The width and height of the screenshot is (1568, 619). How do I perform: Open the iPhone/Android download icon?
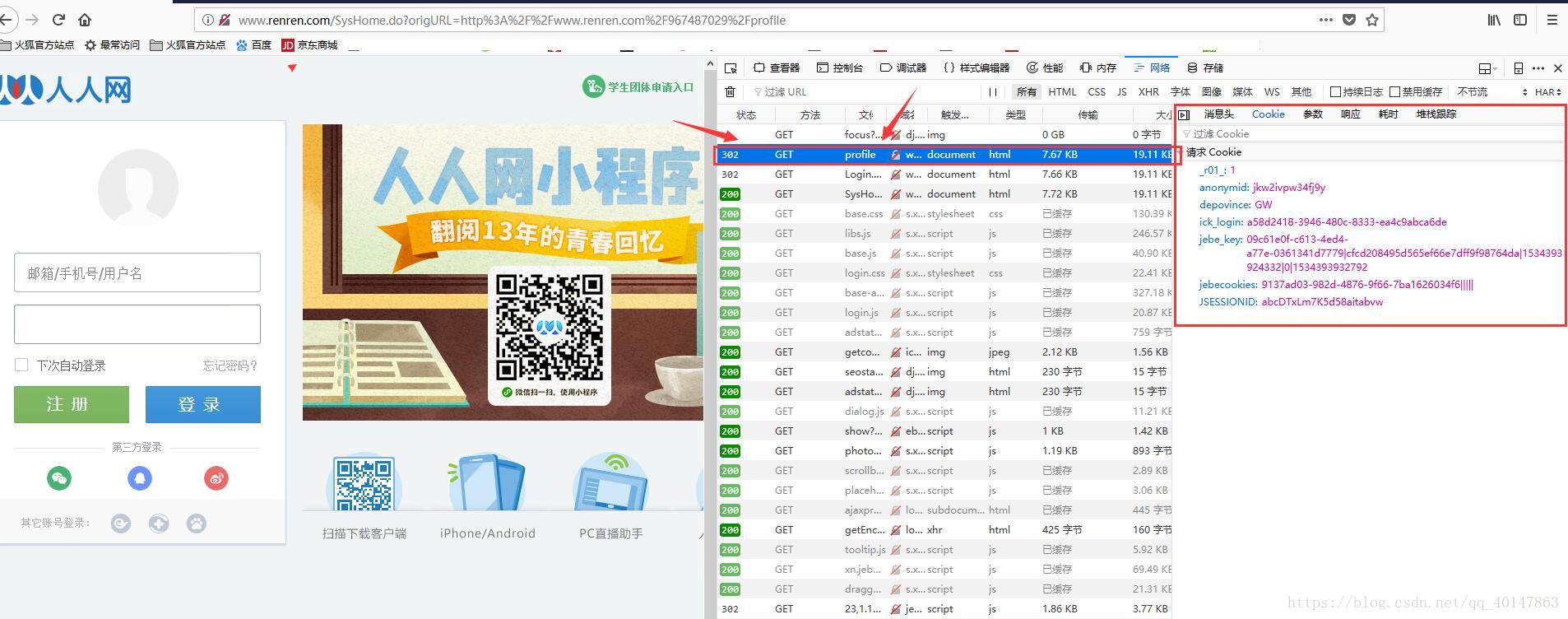coord(487,482)
